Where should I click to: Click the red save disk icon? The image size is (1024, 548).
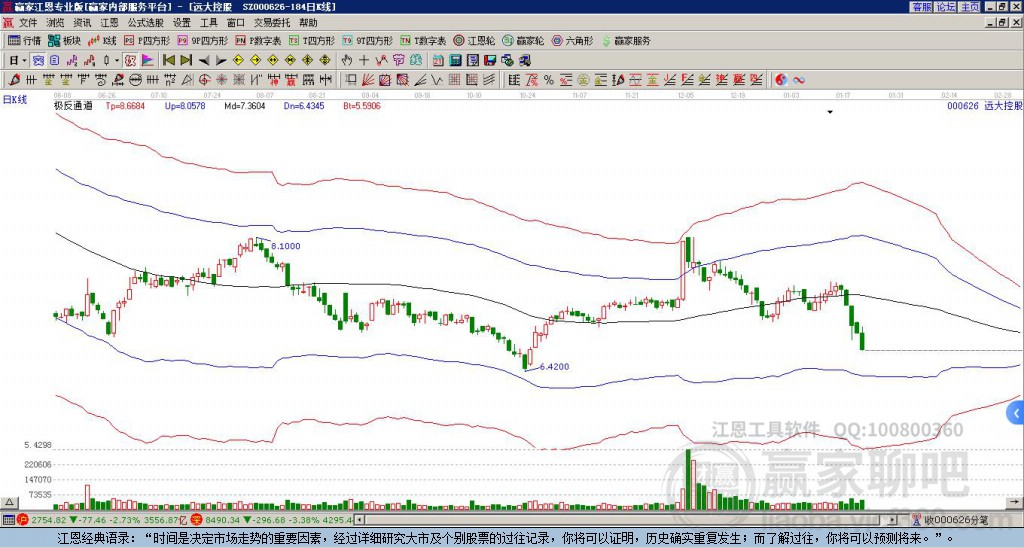click(490, 61)
